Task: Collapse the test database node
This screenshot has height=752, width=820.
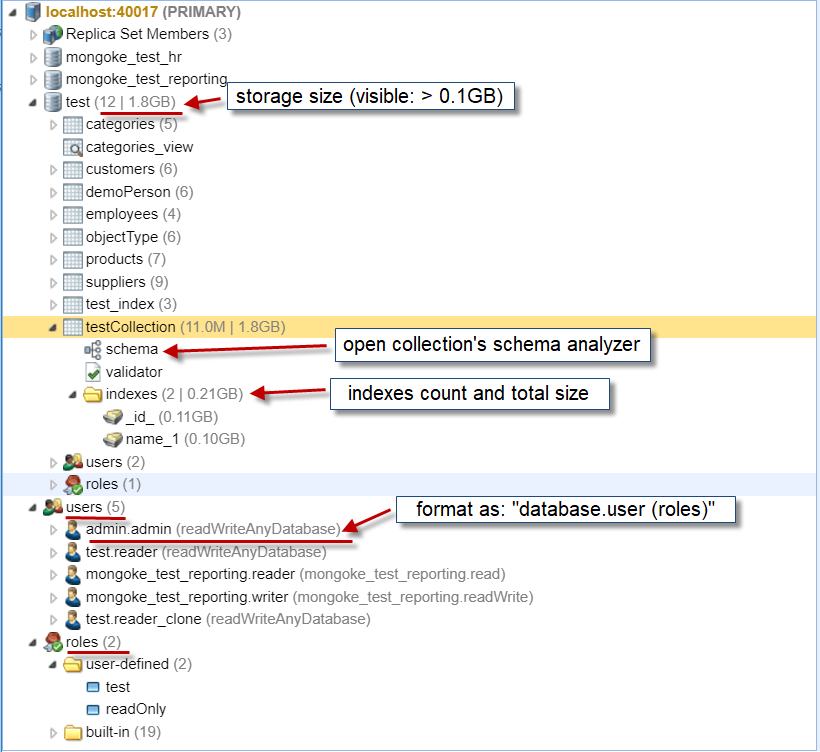Action: [33, 102]
